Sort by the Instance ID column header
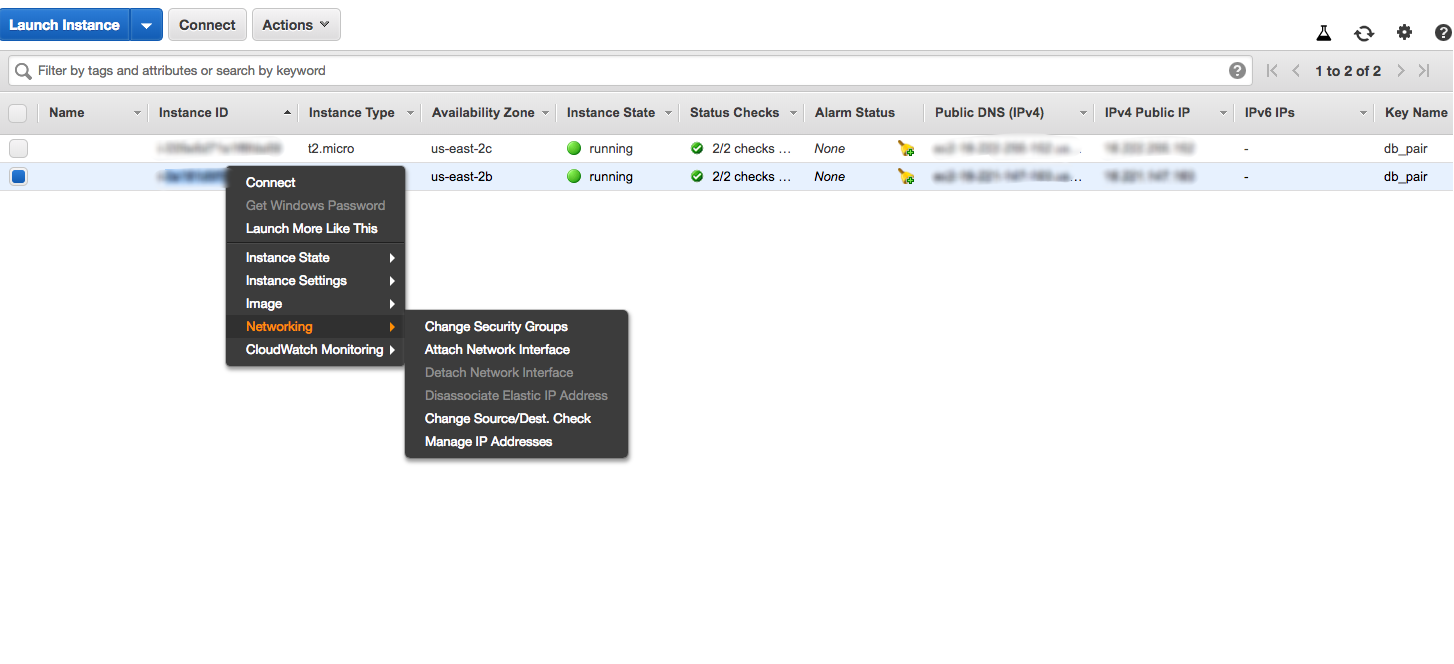Image resolution: width=1454 pixels, height=664 pixels. (194, 113)
